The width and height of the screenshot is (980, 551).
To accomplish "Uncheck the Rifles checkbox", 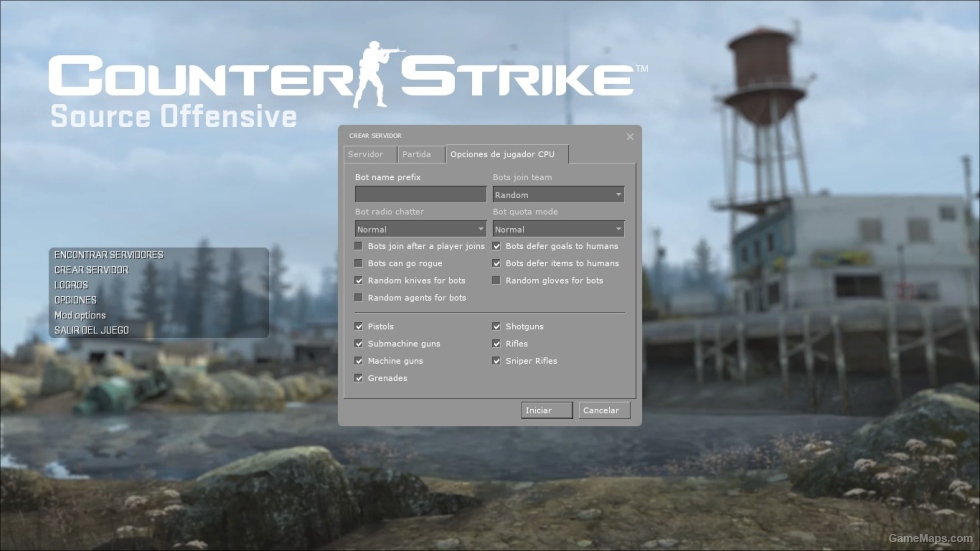I will [496, 344].
